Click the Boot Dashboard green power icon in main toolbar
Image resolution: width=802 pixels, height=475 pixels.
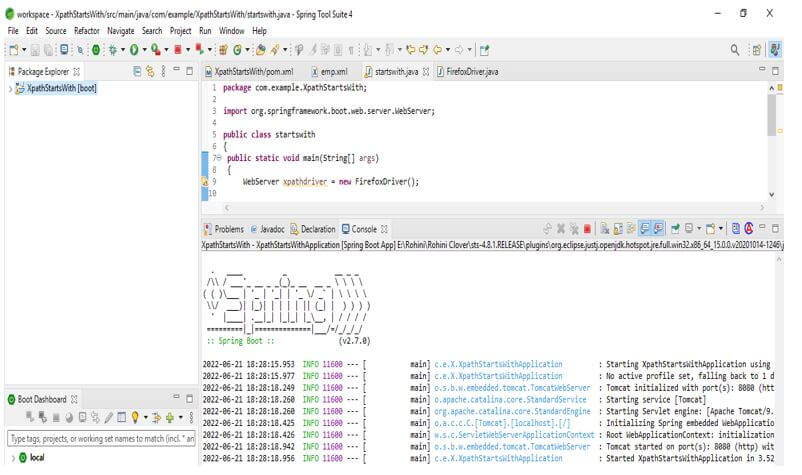(x=96, y=50)
